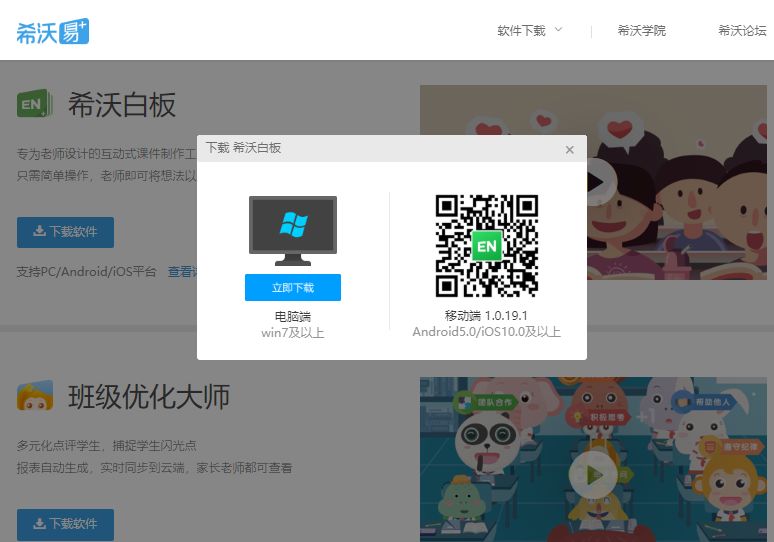The image size is (774, 542).
Task: Click 下载软件 button under 班级优化大师
Action: pos(65,524)
